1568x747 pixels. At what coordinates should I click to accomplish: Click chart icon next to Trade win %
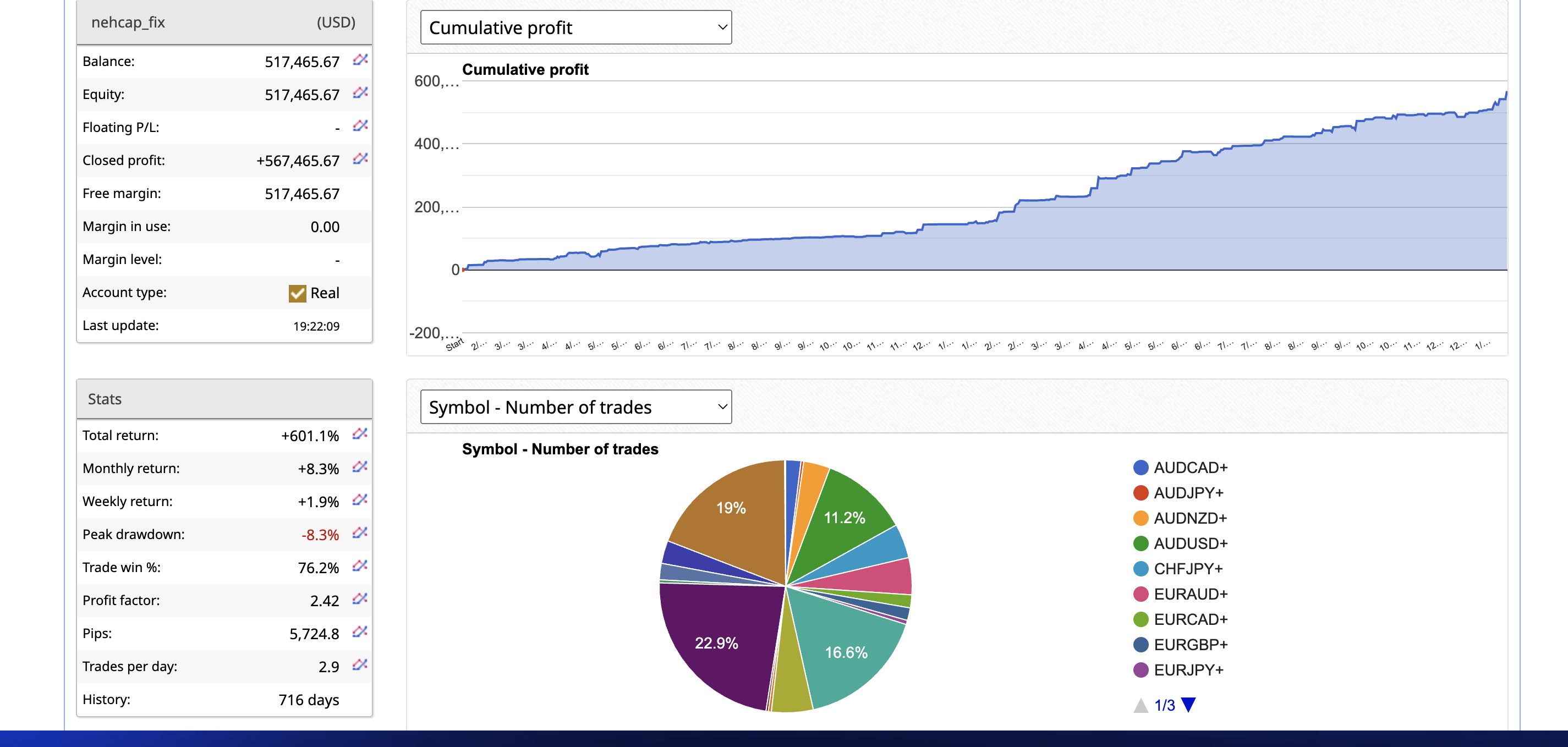tap(360, 566)
